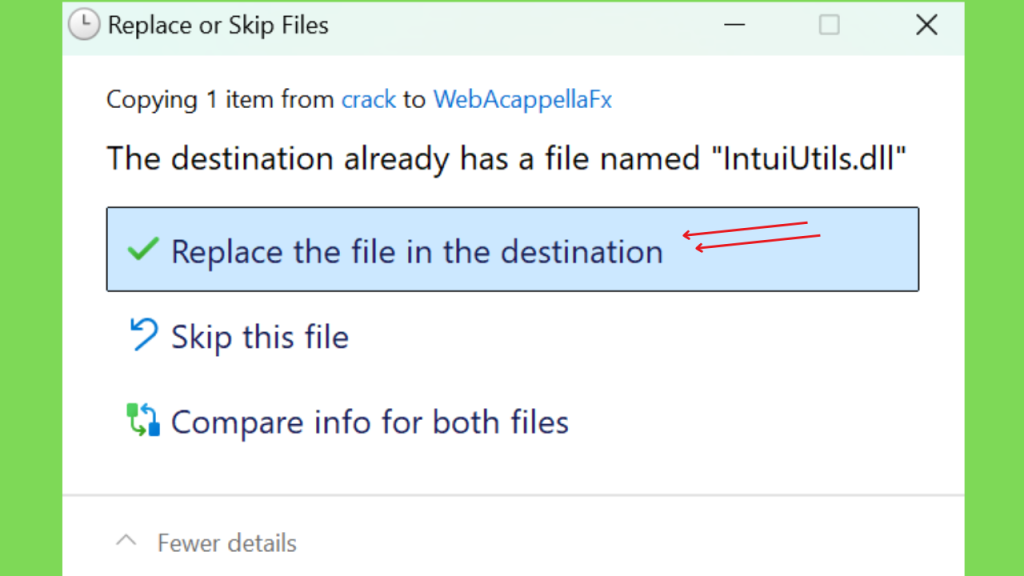This screenshot has width=1024, height=576.
Task: Choose Replace the file in the destination
Action: [513, 249]
